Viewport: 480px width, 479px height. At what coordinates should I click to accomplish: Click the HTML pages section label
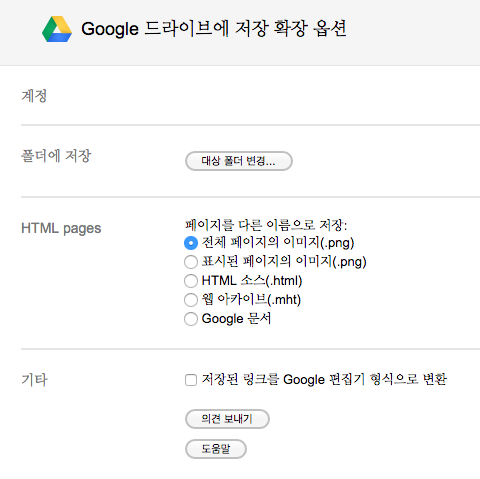[61, 229]
